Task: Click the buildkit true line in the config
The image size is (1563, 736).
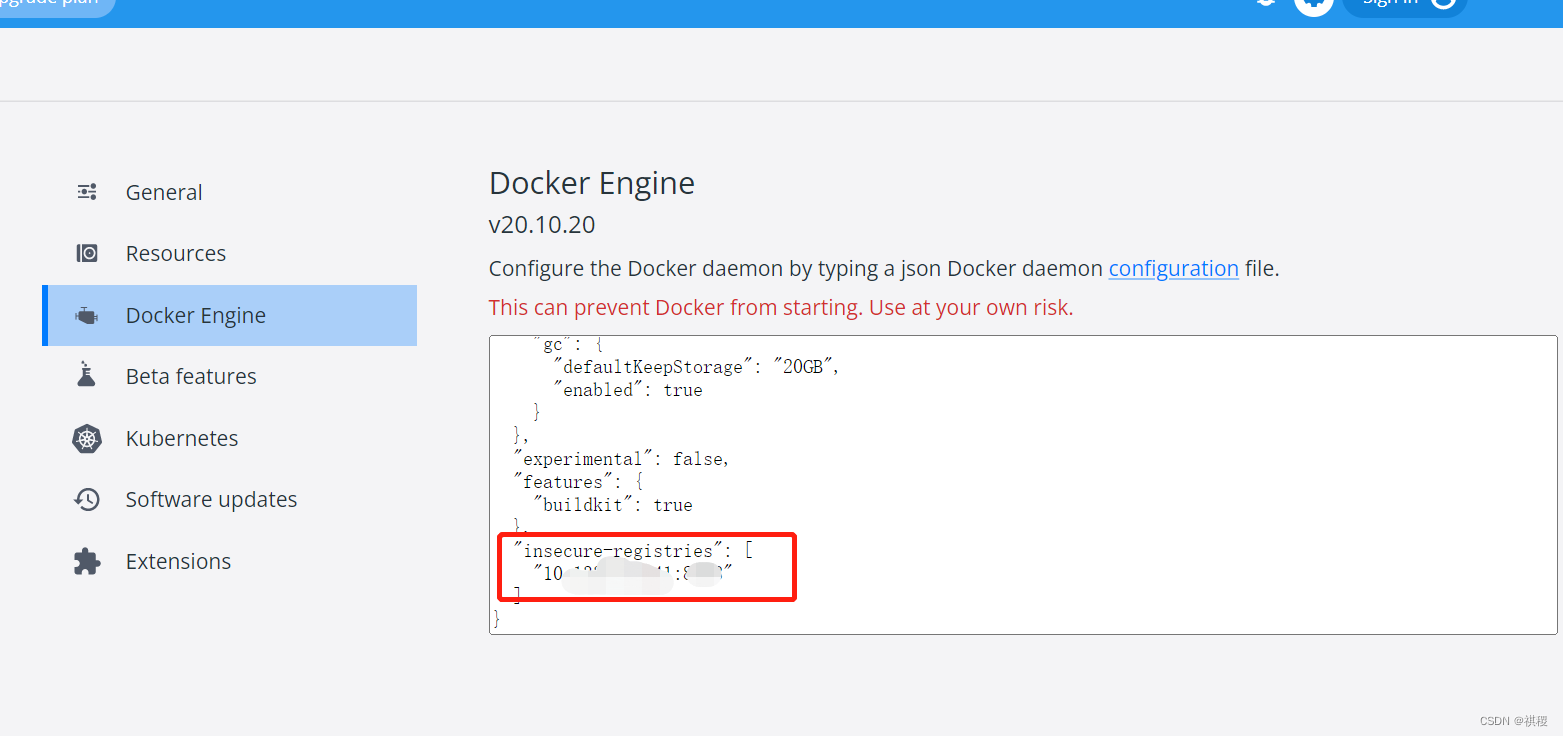Action: point(610,504)
